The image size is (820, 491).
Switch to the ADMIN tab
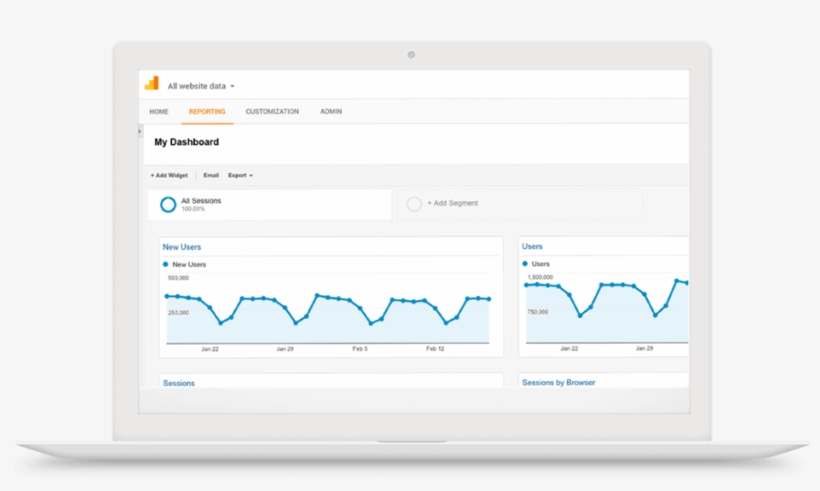[331, 111]
